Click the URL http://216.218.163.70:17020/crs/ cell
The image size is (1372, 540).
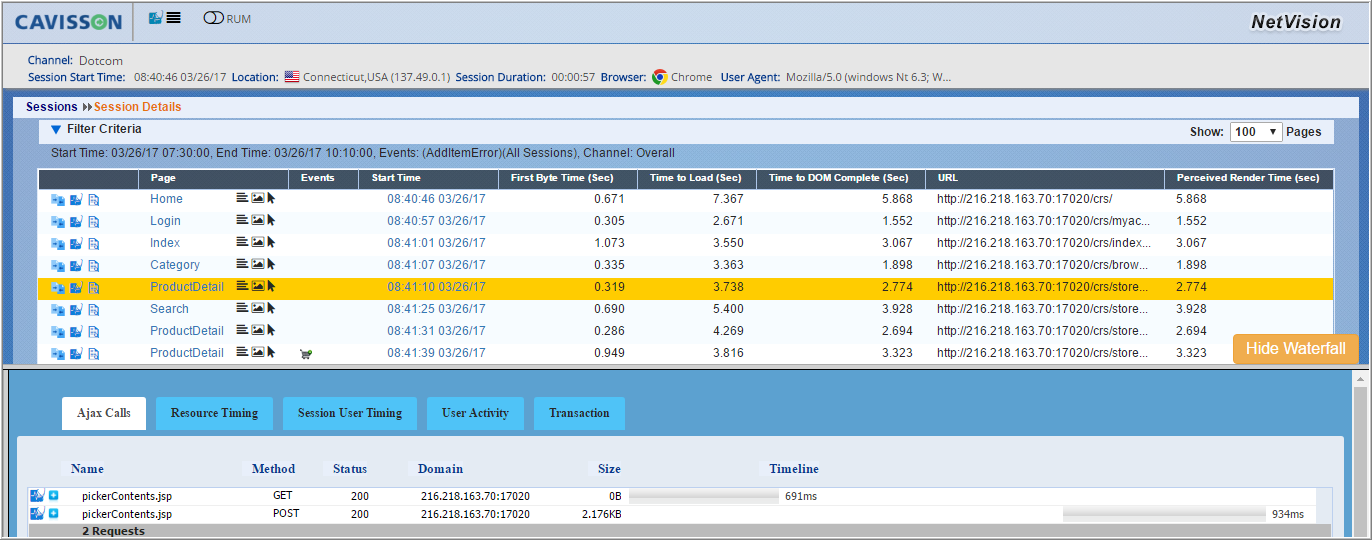pos(1024,199)
